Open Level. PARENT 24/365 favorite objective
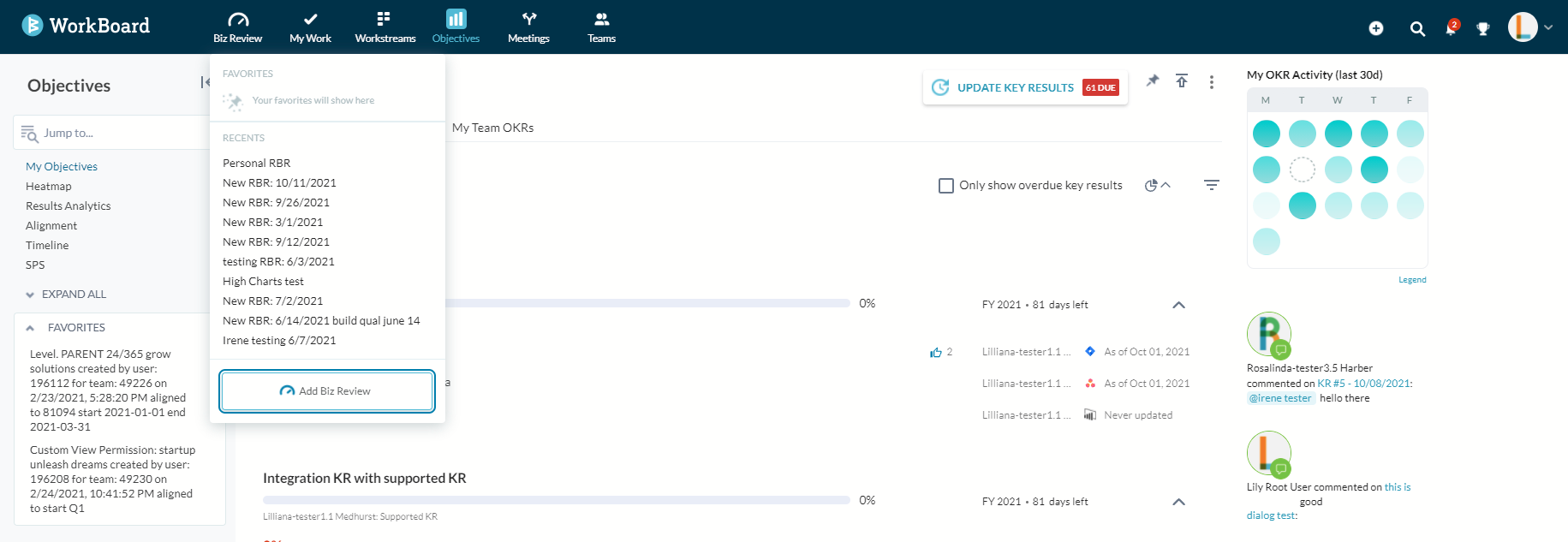This screenshot has height=542, width=1568. 113,390
